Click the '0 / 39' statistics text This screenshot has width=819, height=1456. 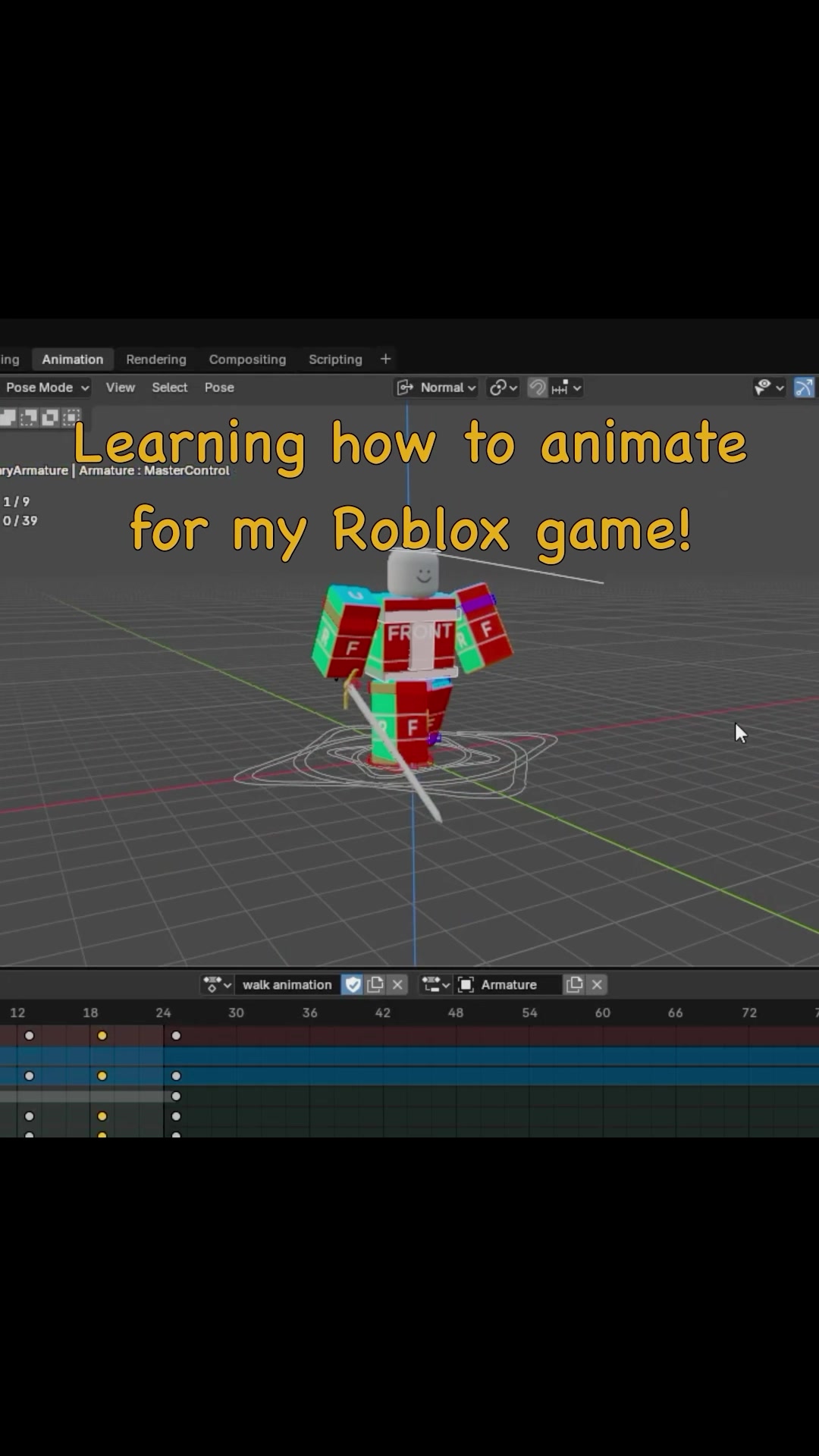pos(20,521)
